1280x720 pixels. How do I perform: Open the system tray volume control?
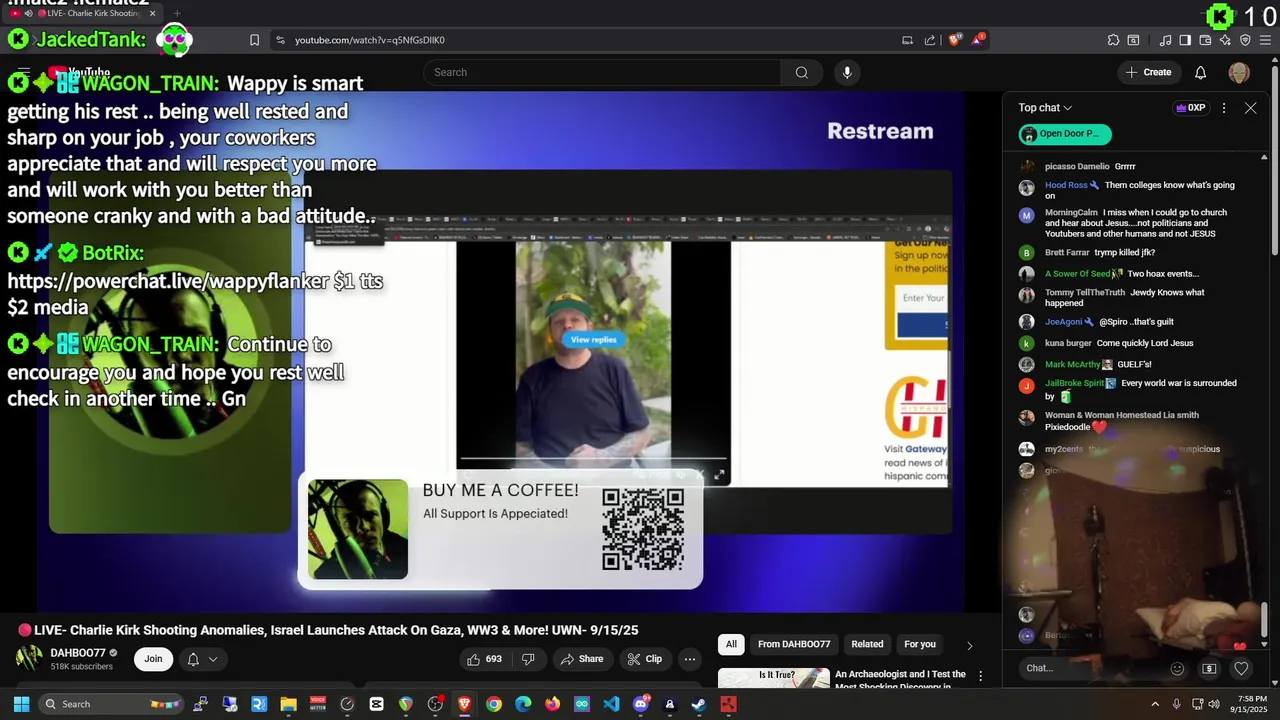1214,704
